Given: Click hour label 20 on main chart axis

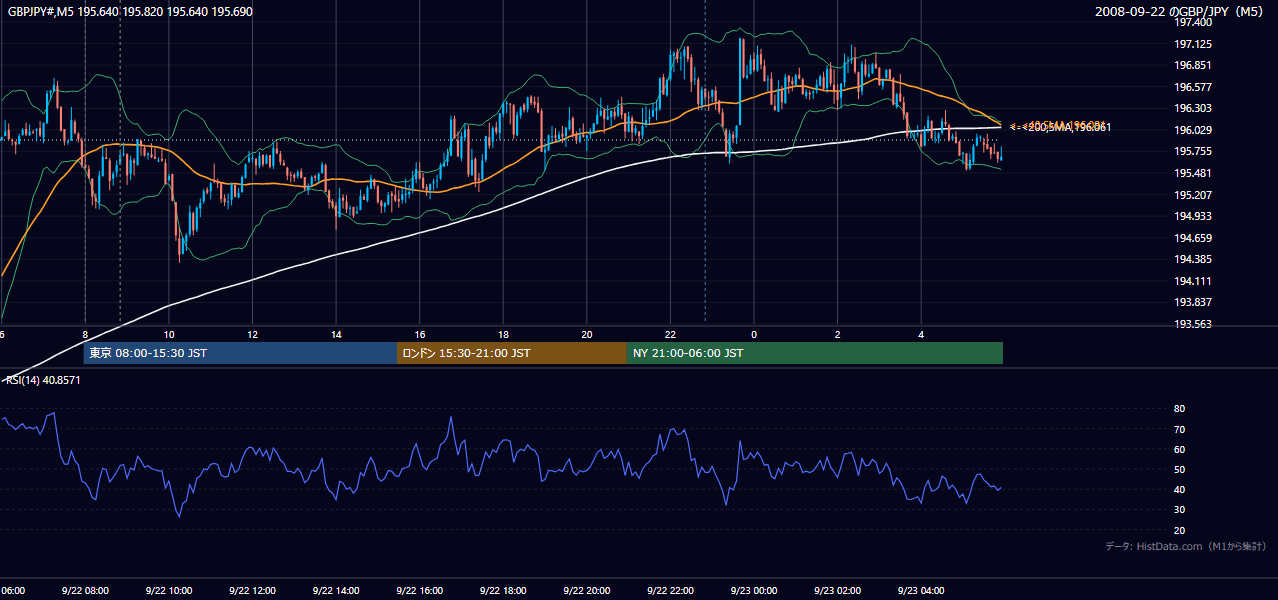Looking at the screenshot, I should (587, 334).
